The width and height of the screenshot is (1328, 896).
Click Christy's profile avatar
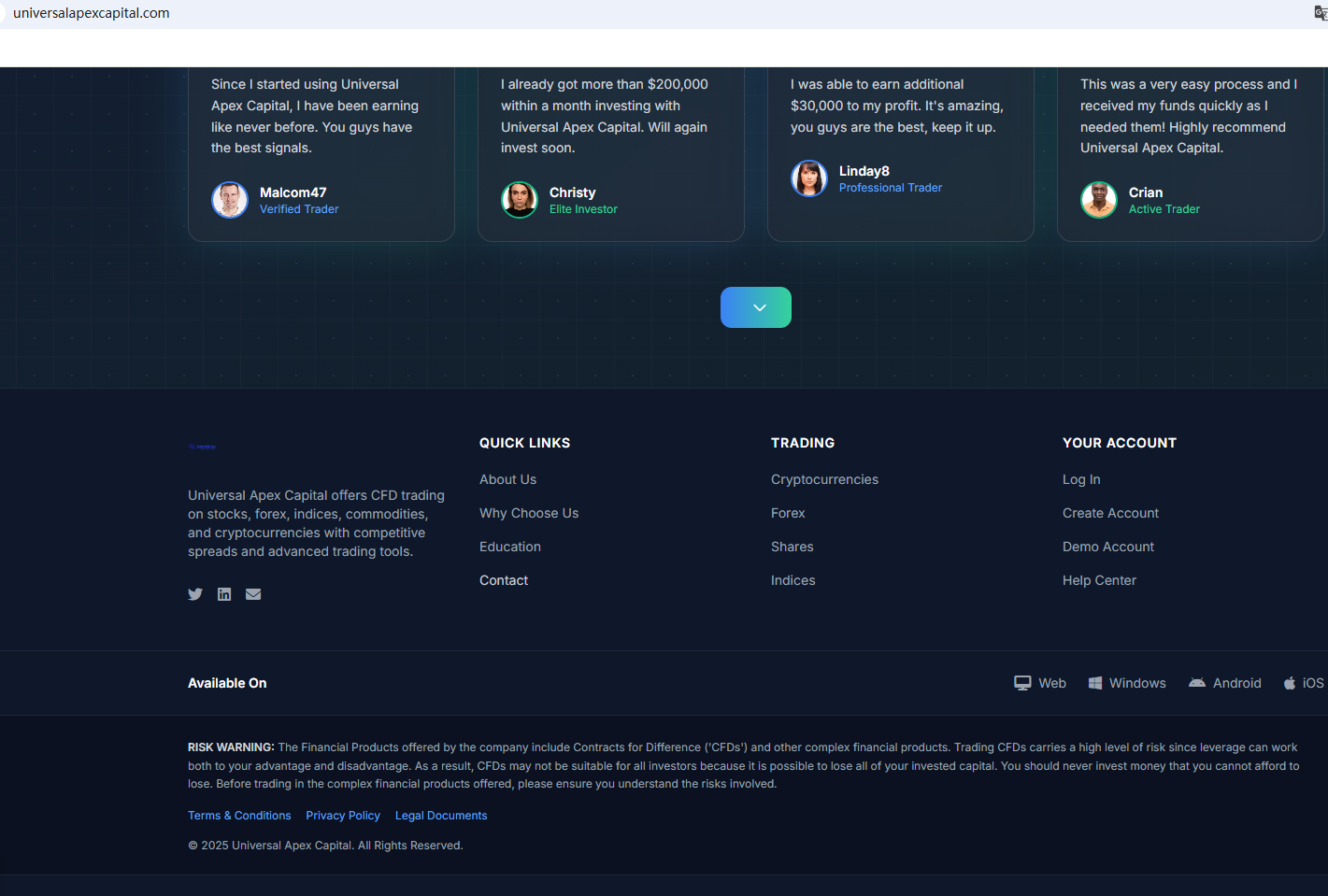pos(520,200)
